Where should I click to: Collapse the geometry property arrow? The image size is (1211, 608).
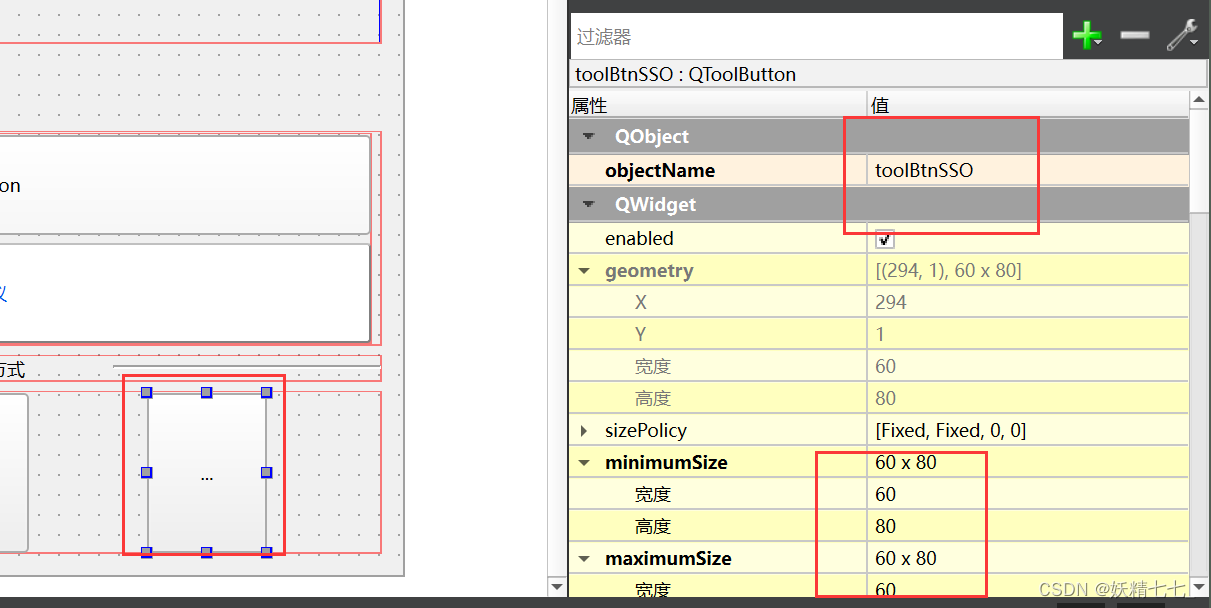pyautogui.click(x=585, y=271)
